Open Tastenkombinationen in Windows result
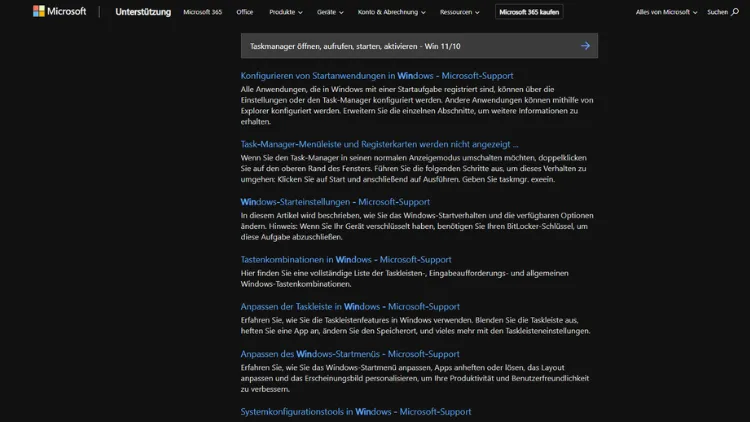Screen dimensions: 750x422 click(346, 259)
